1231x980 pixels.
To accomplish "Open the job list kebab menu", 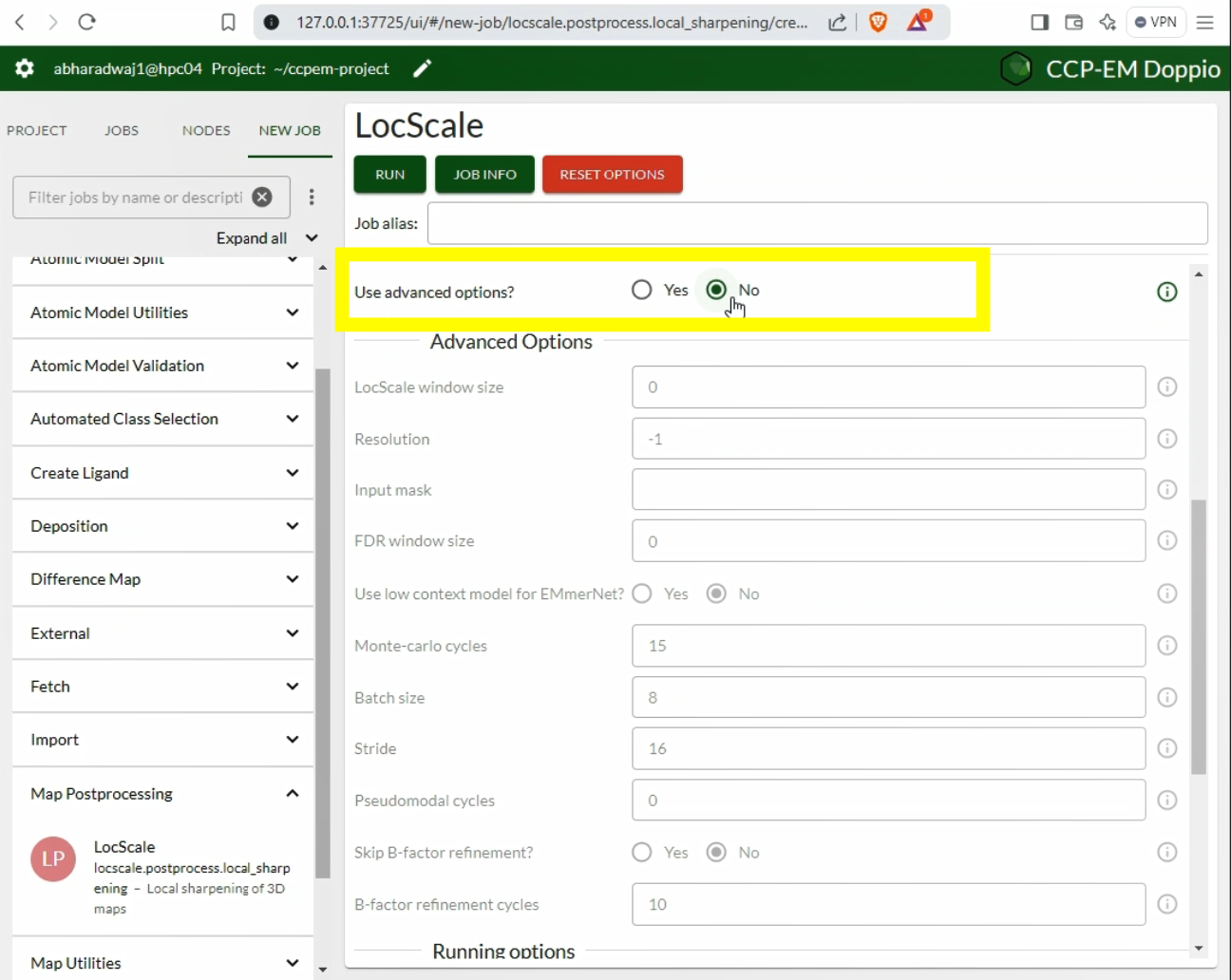I will 312,198.
